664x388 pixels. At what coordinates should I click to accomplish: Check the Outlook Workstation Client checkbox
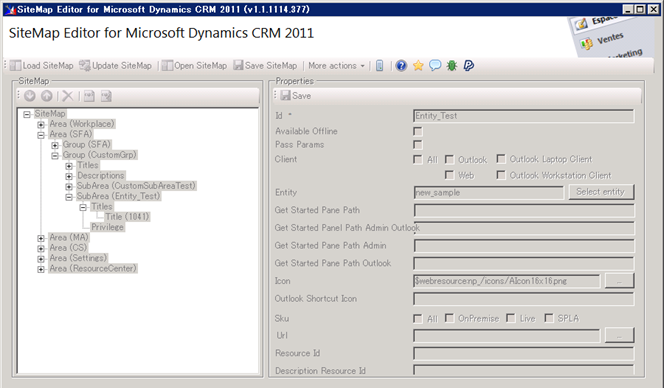pos(501,175)
